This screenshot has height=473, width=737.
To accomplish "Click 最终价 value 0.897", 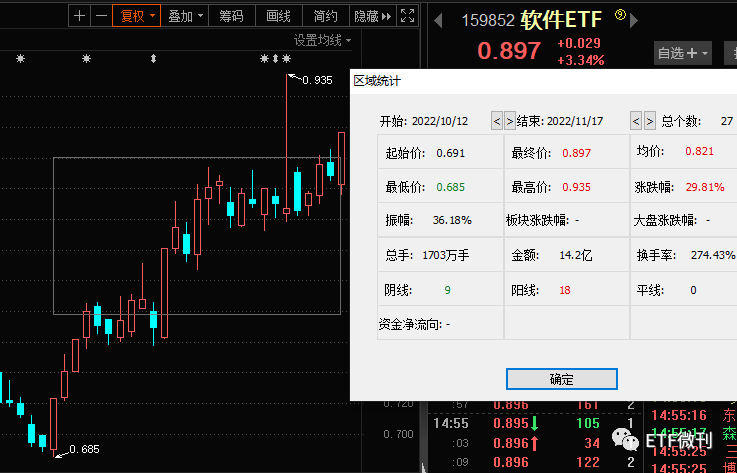I will pyautogui.click(x=577, y=153).
